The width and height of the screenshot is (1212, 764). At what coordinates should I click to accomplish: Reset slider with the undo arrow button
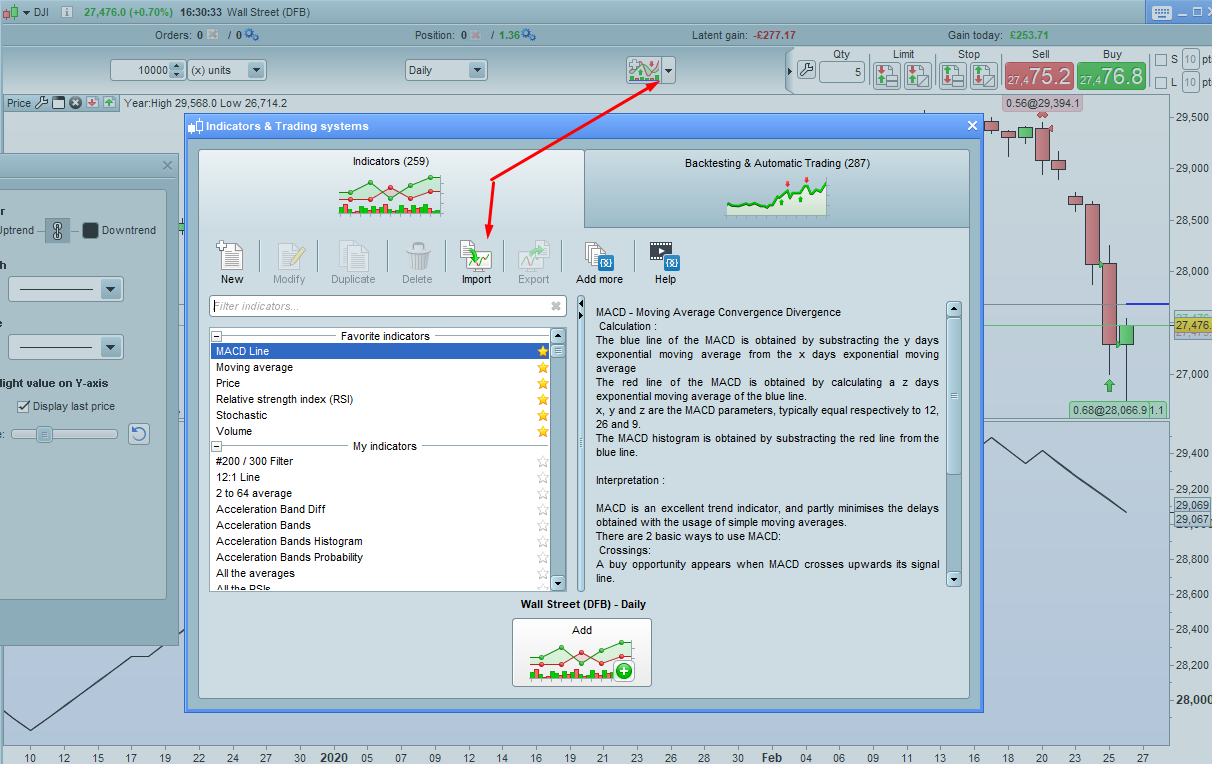(139, 434)
